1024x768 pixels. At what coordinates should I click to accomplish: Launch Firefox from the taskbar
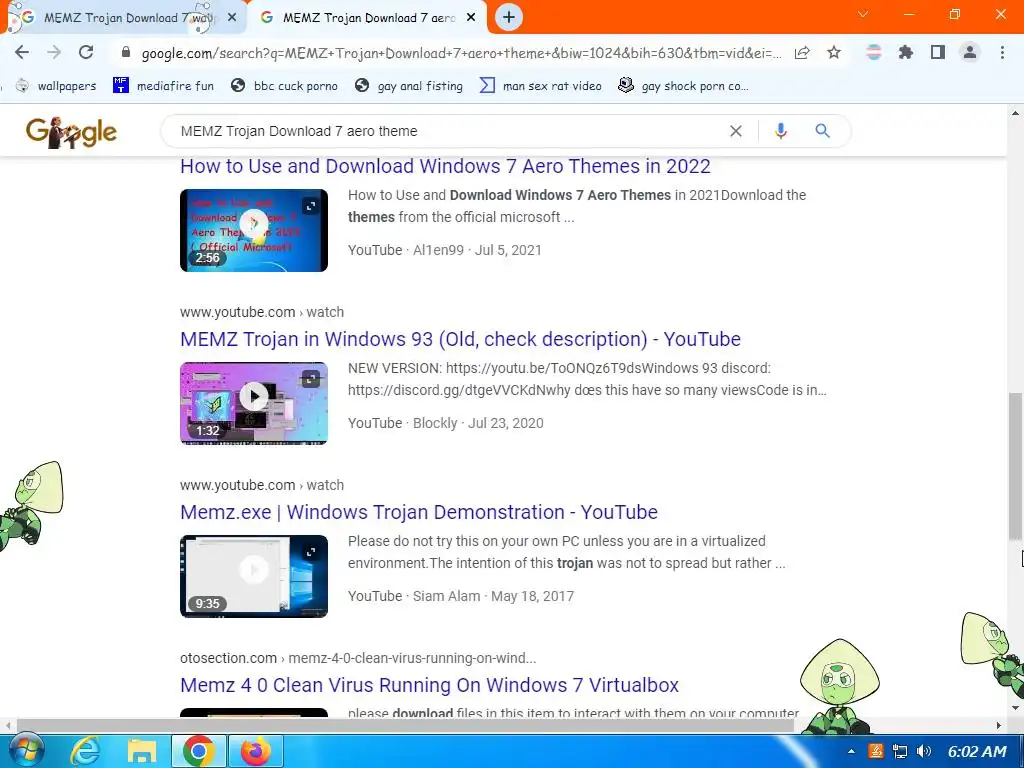(x=255, y=752)
